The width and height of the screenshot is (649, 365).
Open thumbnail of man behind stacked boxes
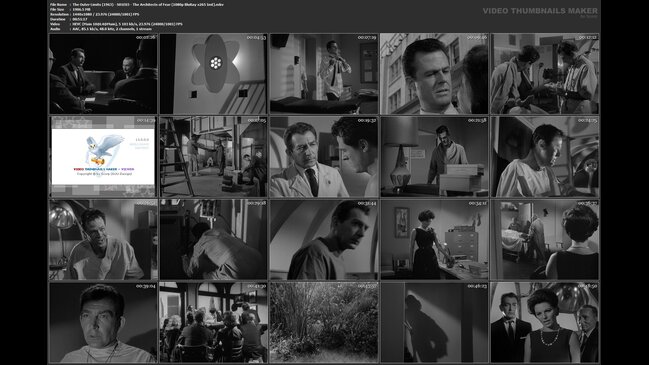pyautogui.click(x=434, y=157)
